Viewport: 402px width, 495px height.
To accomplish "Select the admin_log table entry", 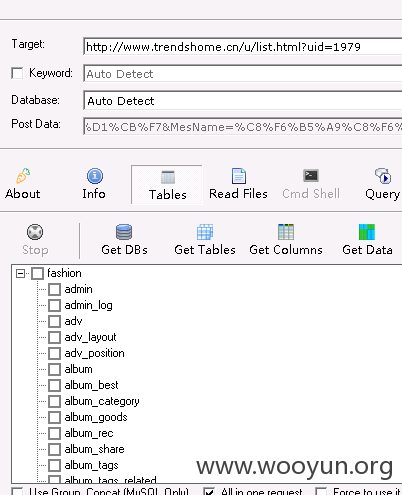I will [88, 305].
